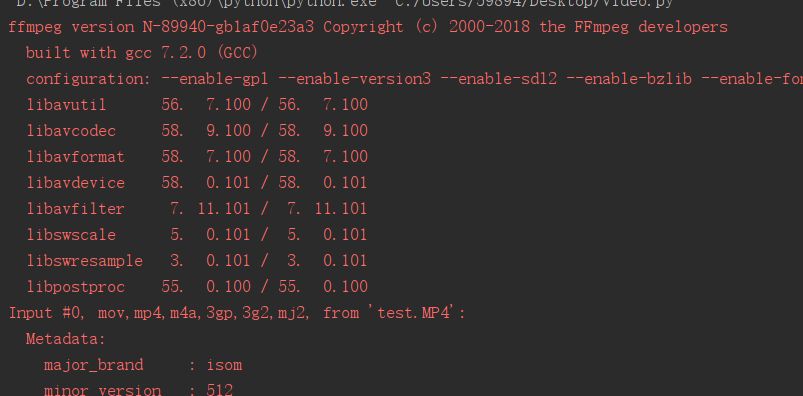Screen dimensions: 803x396
Task: Click the minor_version 512 line
Action: pyautogui.click(x=138, y=390)
